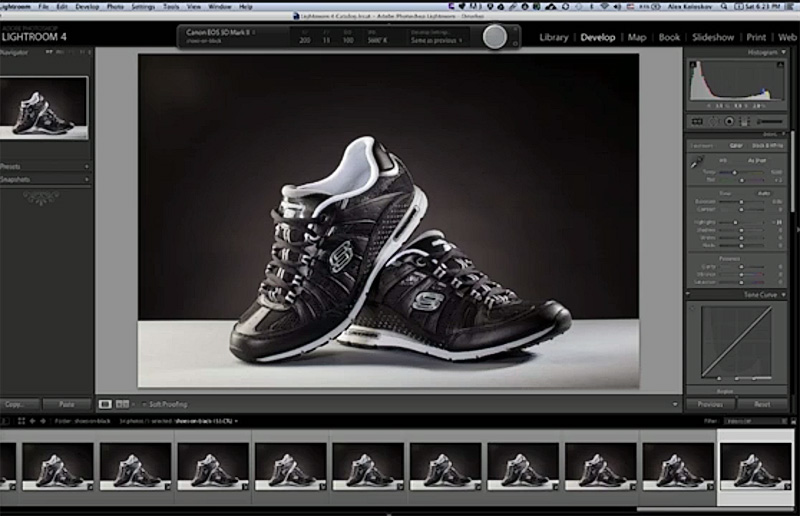Click the Paste button

coord(67,404)
